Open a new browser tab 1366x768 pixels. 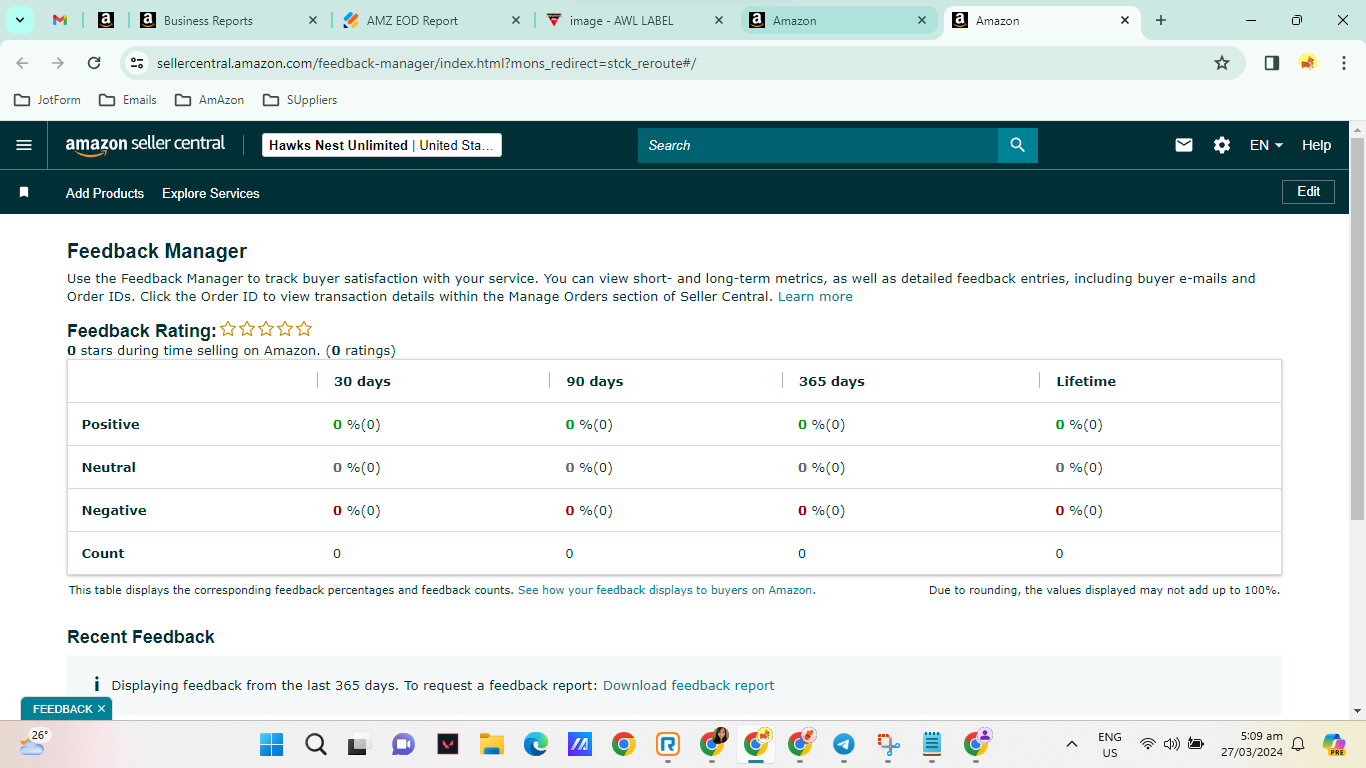pyautogui.click(x=1161, y=20)
